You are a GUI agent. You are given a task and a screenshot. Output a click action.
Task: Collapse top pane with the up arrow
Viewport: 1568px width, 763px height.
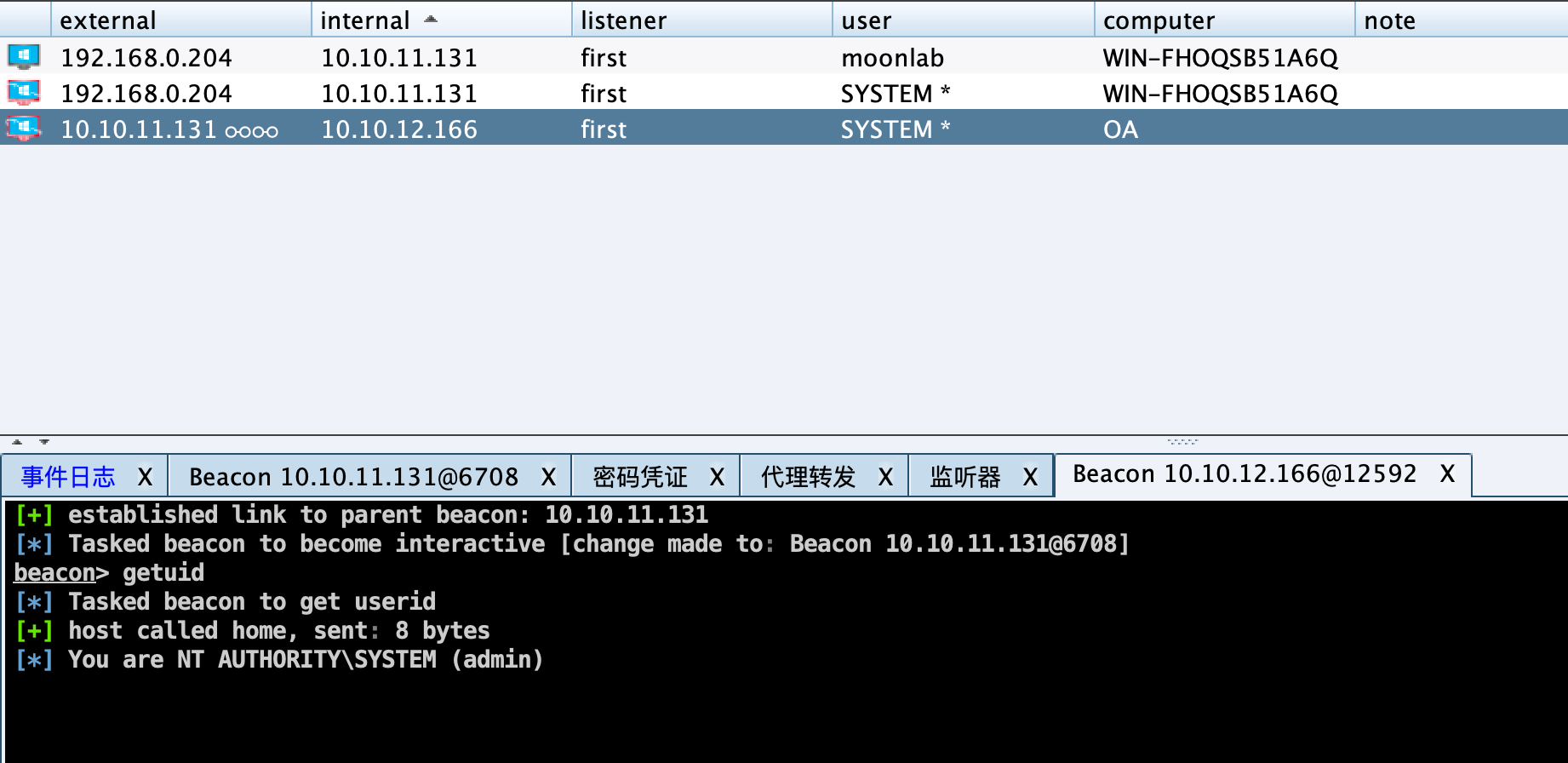[17, 442]
